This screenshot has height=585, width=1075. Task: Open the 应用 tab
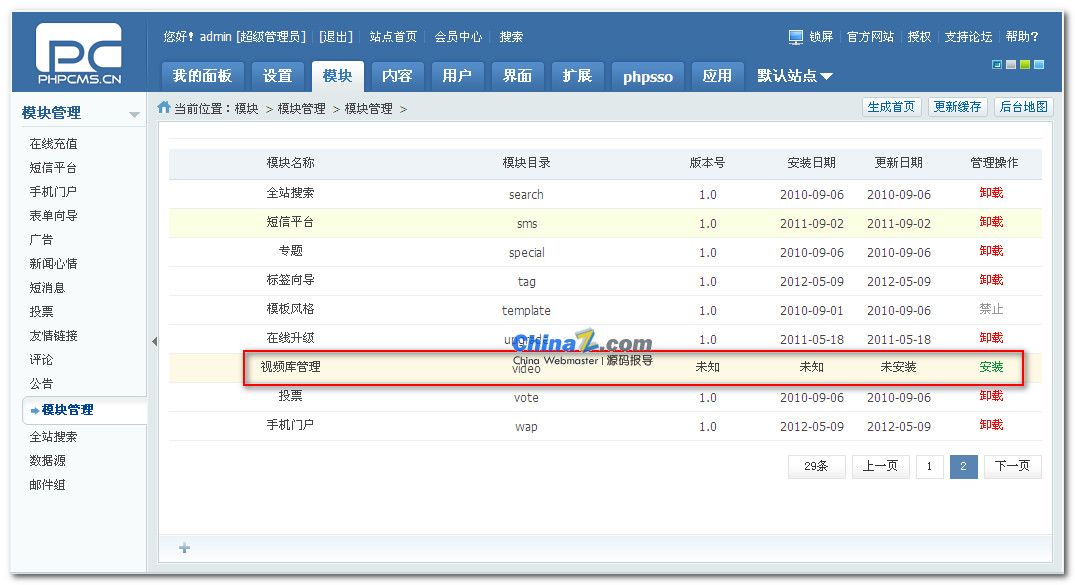[x=717, y=76]
